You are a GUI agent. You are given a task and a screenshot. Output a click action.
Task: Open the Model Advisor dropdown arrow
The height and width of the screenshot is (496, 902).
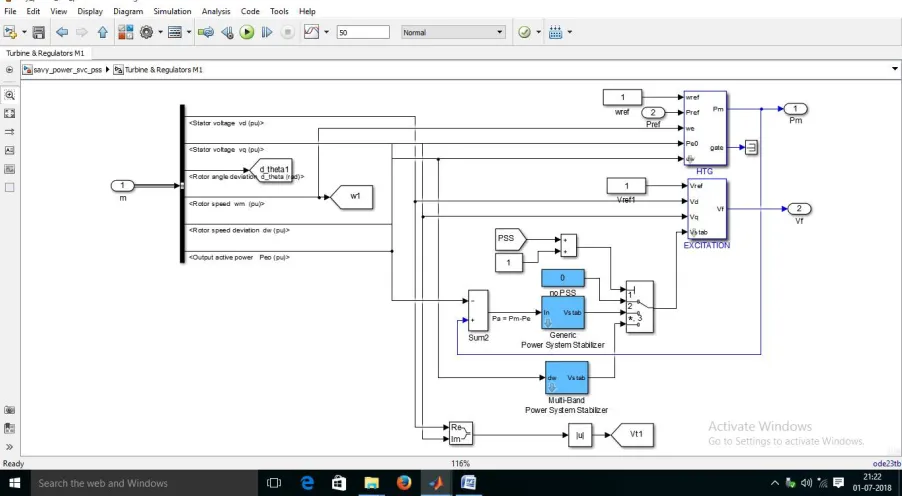pos(538,32)
